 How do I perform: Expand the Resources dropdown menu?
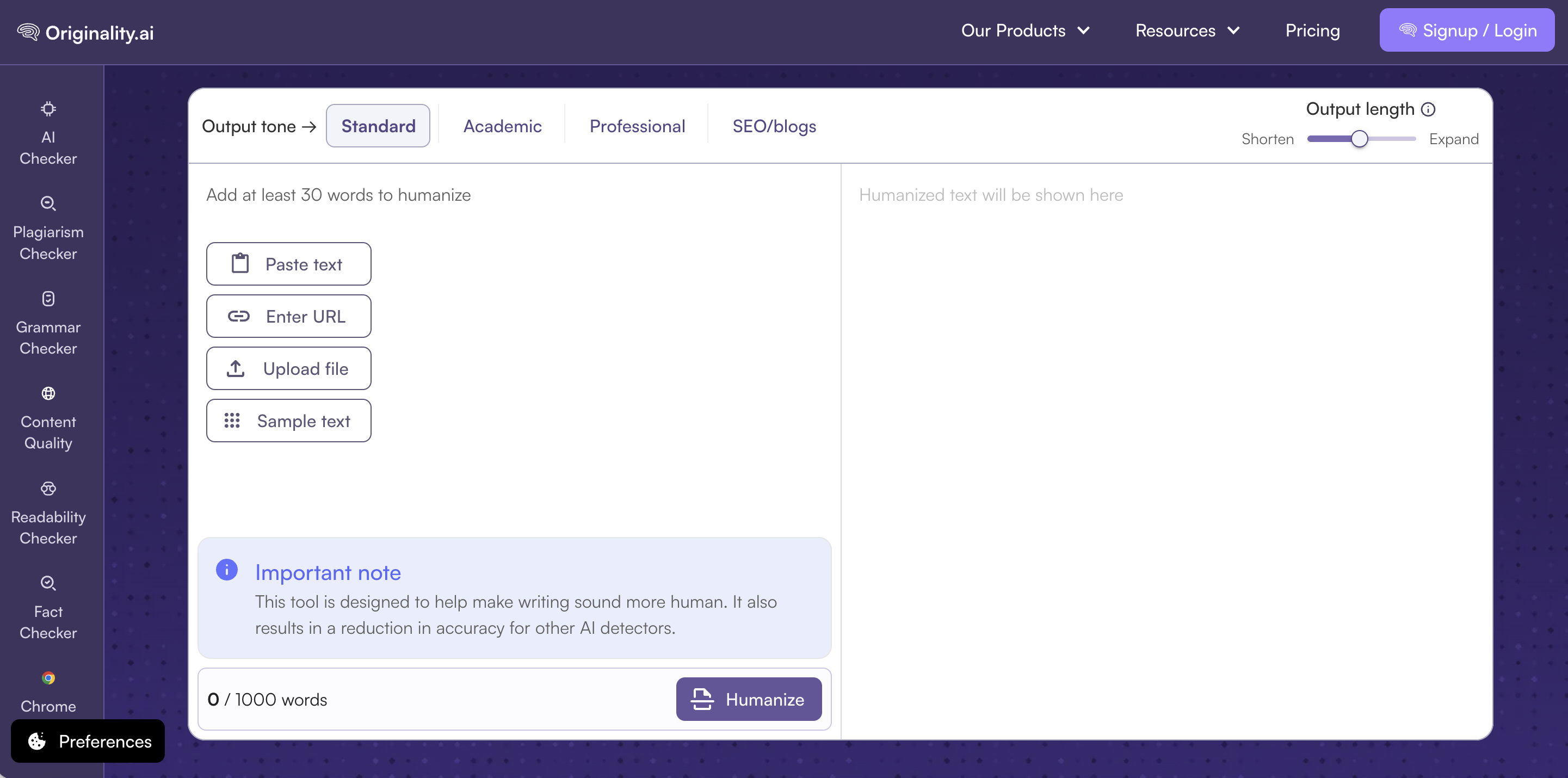(x=1187, y=30)
